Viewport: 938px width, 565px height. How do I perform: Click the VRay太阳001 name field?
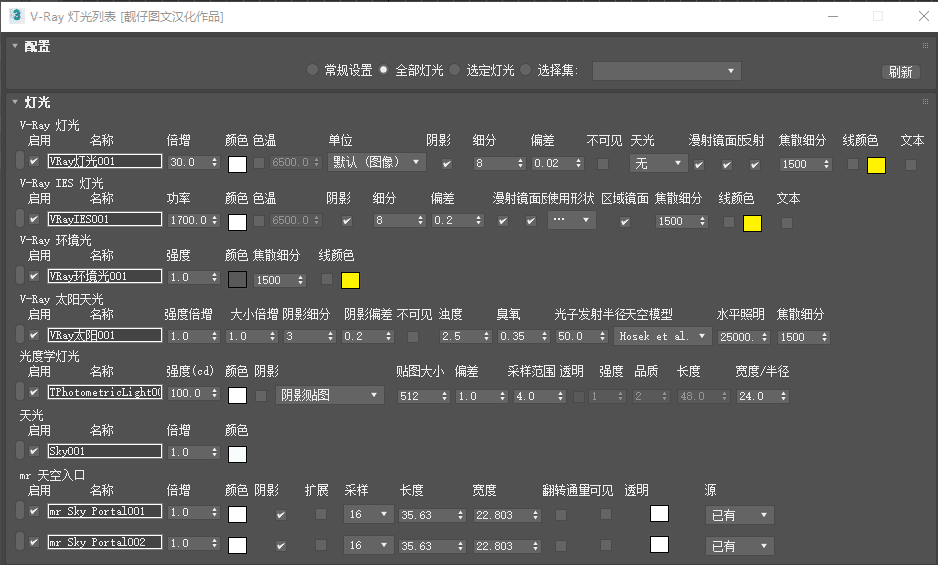coord(105,335)
